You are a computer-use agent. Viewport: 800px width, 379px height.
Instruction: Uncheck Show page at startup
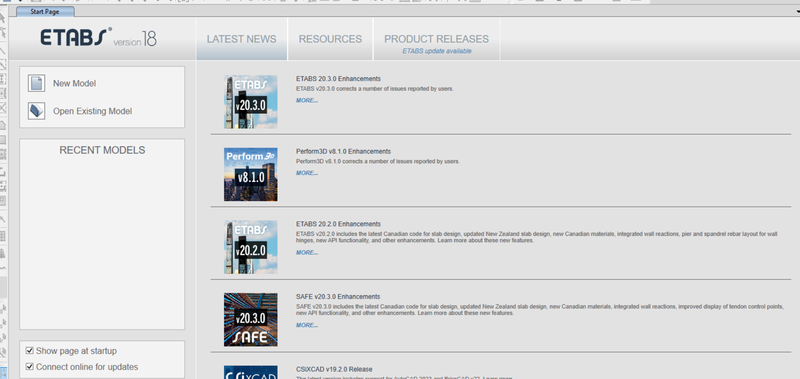click(30, 351)
